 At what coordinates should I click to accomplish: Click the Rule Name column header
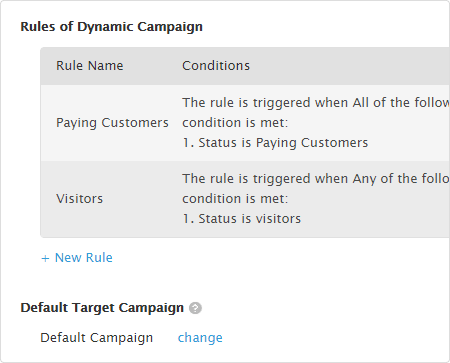(x=90, y=66)
